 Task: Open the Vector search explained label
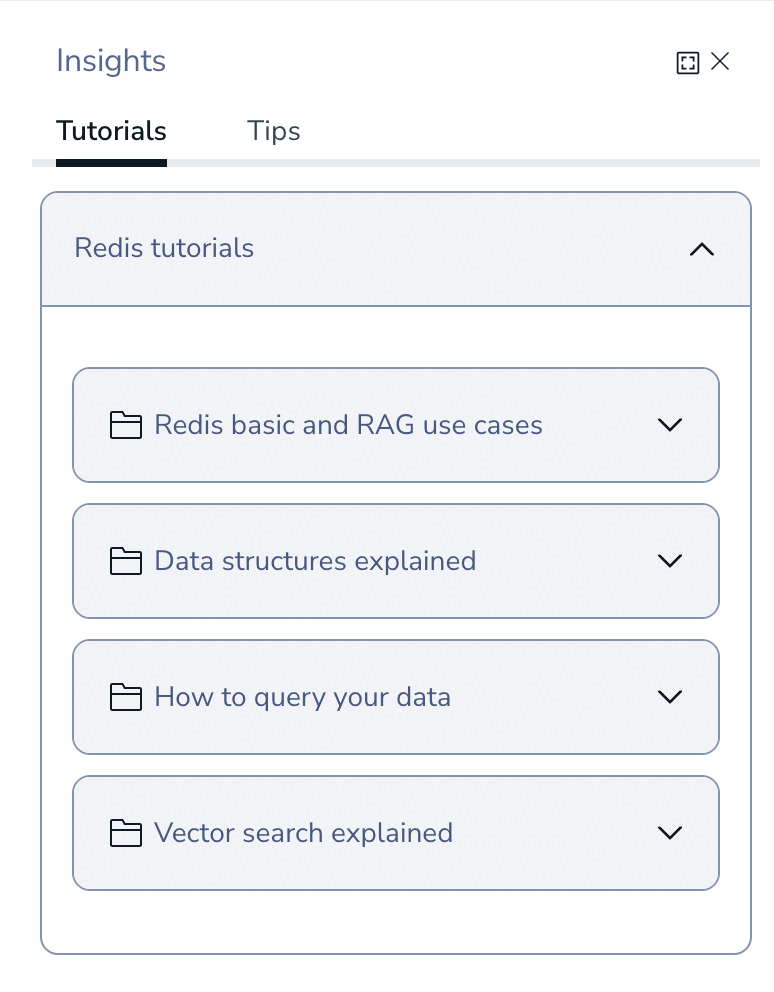click(x=303, y=833)
